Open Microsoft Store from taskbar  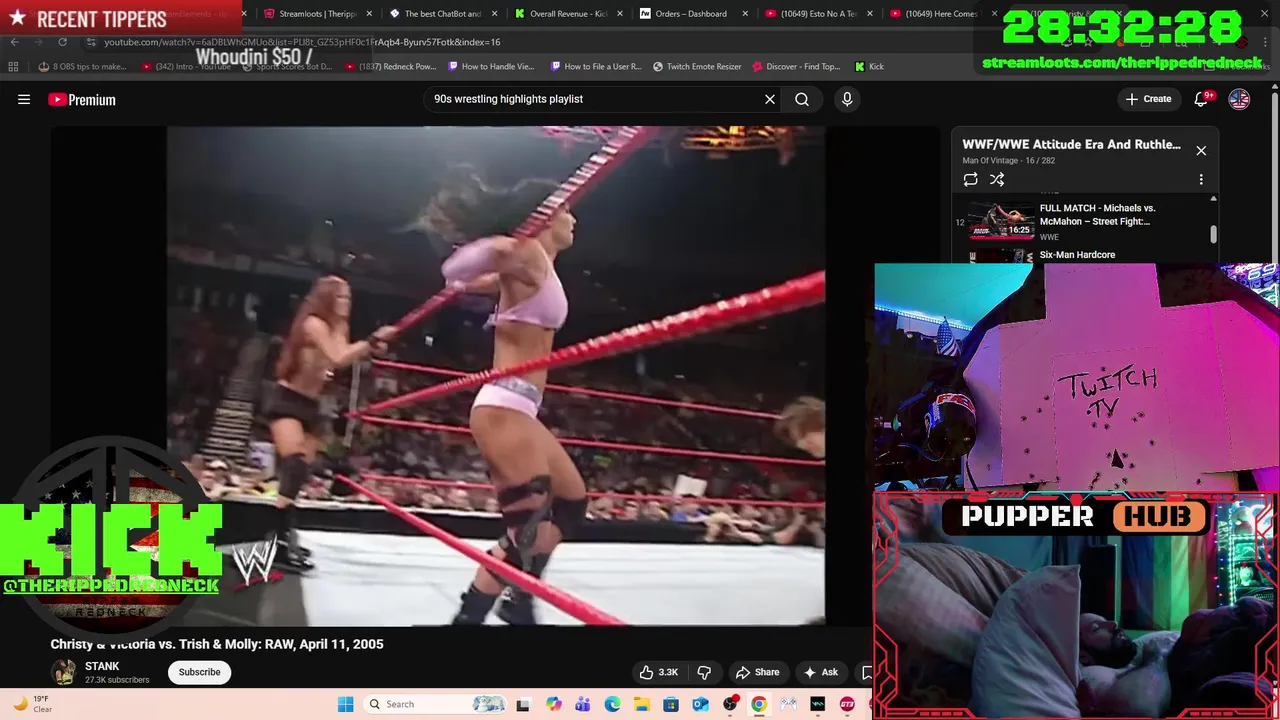[671, 704]
